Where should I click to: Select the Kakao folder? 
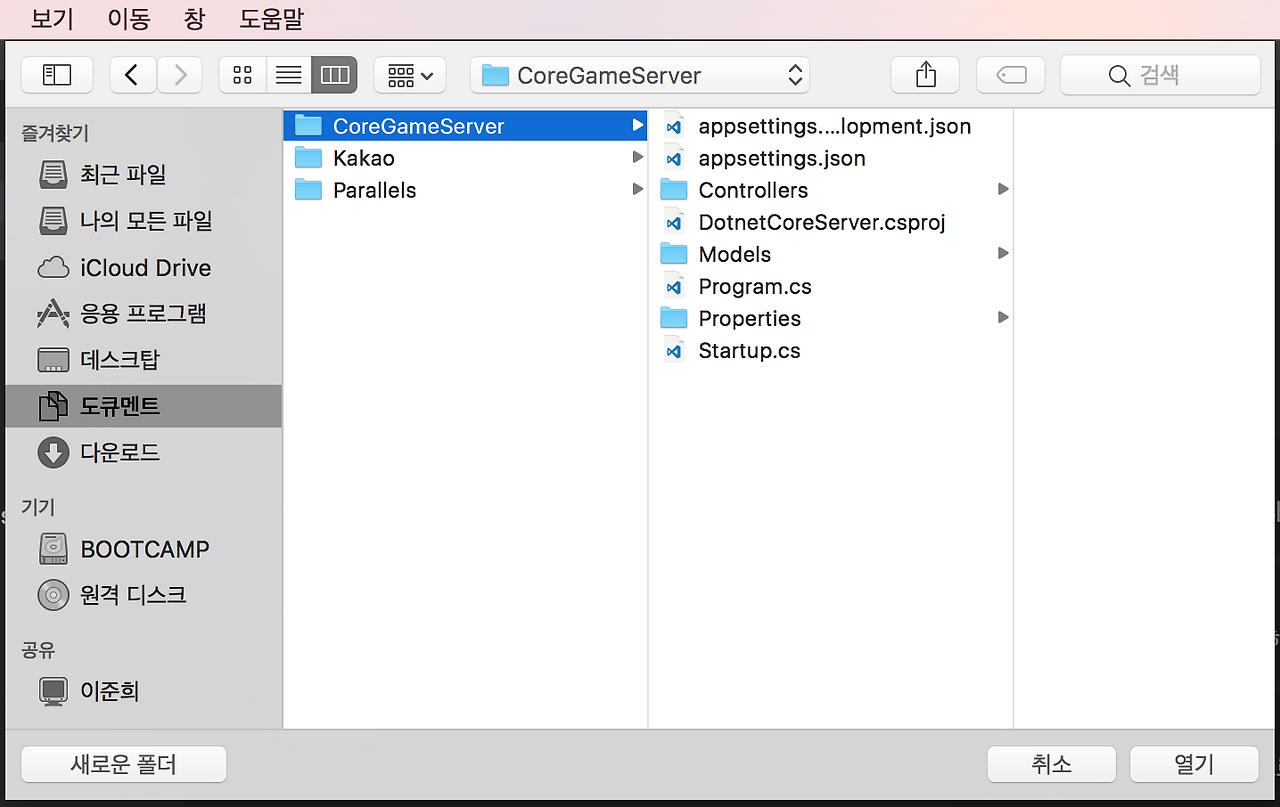(466, 158)
